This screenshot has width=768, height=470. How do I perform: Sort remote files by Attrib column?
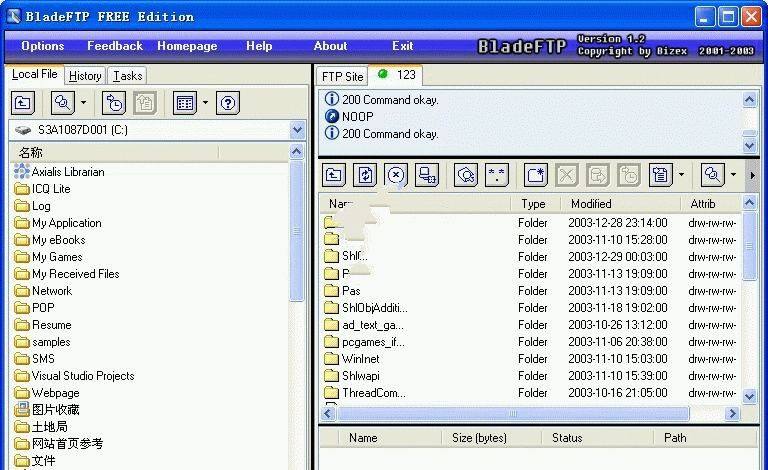click(710, 204)
